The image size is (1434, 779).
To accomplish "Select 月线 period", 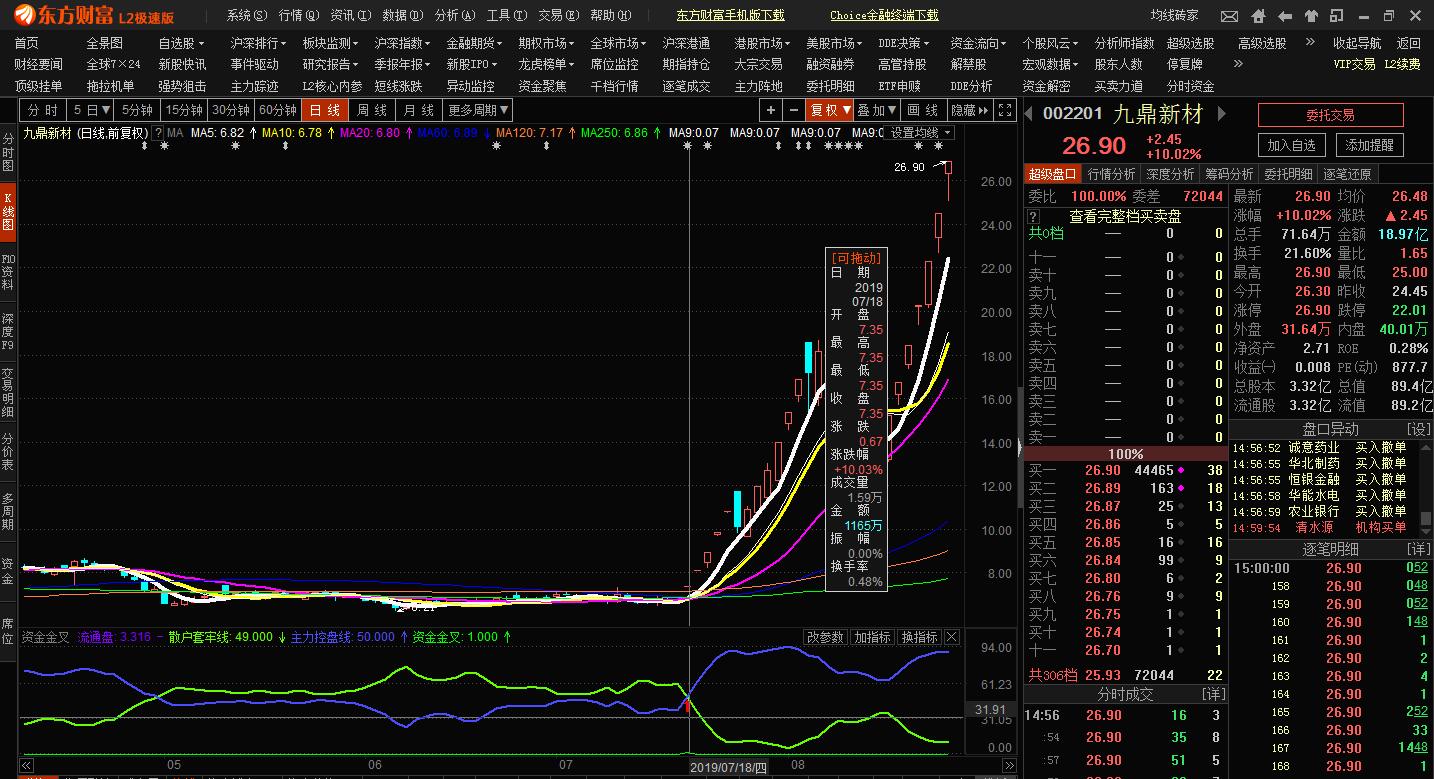I will 419,110.
